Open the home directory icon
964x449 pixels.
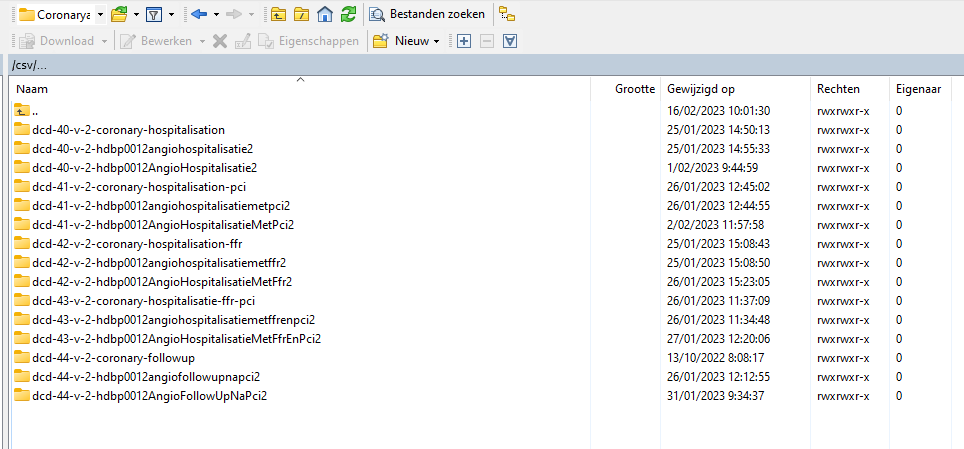tap(324, 14)
